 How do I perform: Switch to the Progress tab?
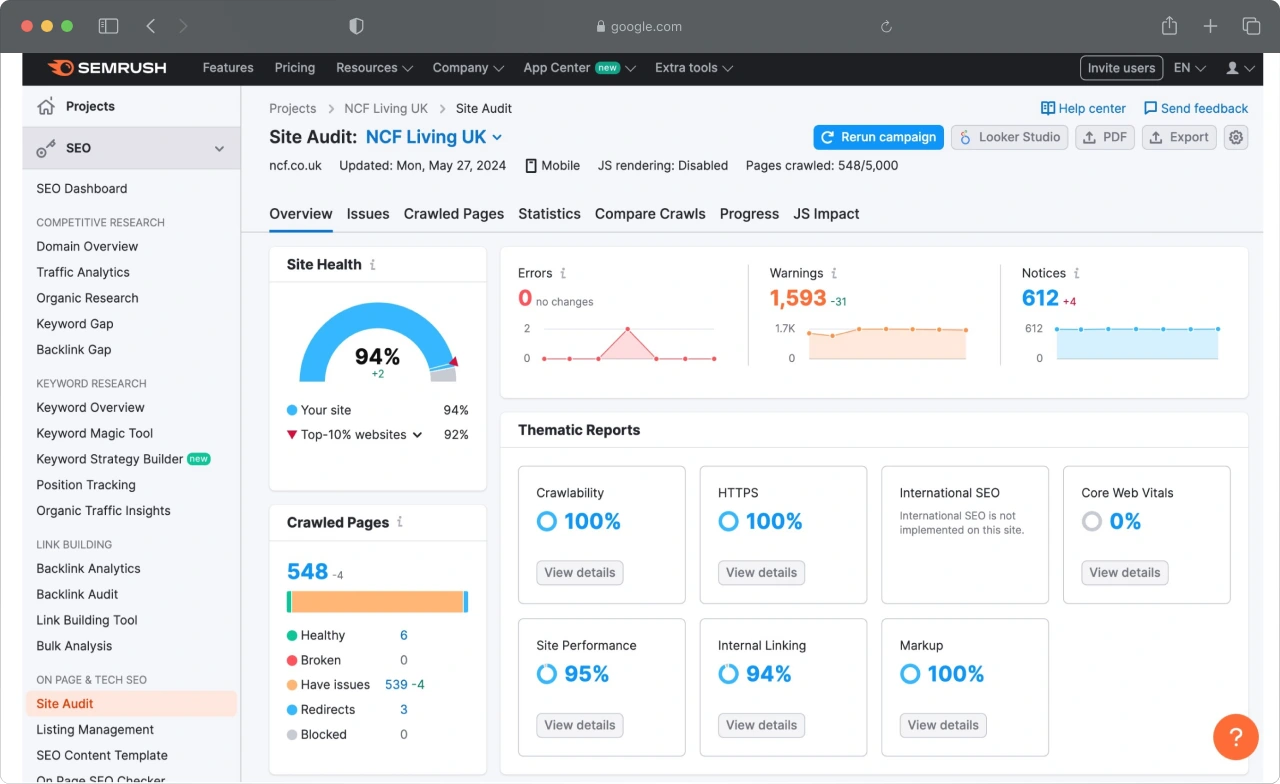tap(749, 214)
